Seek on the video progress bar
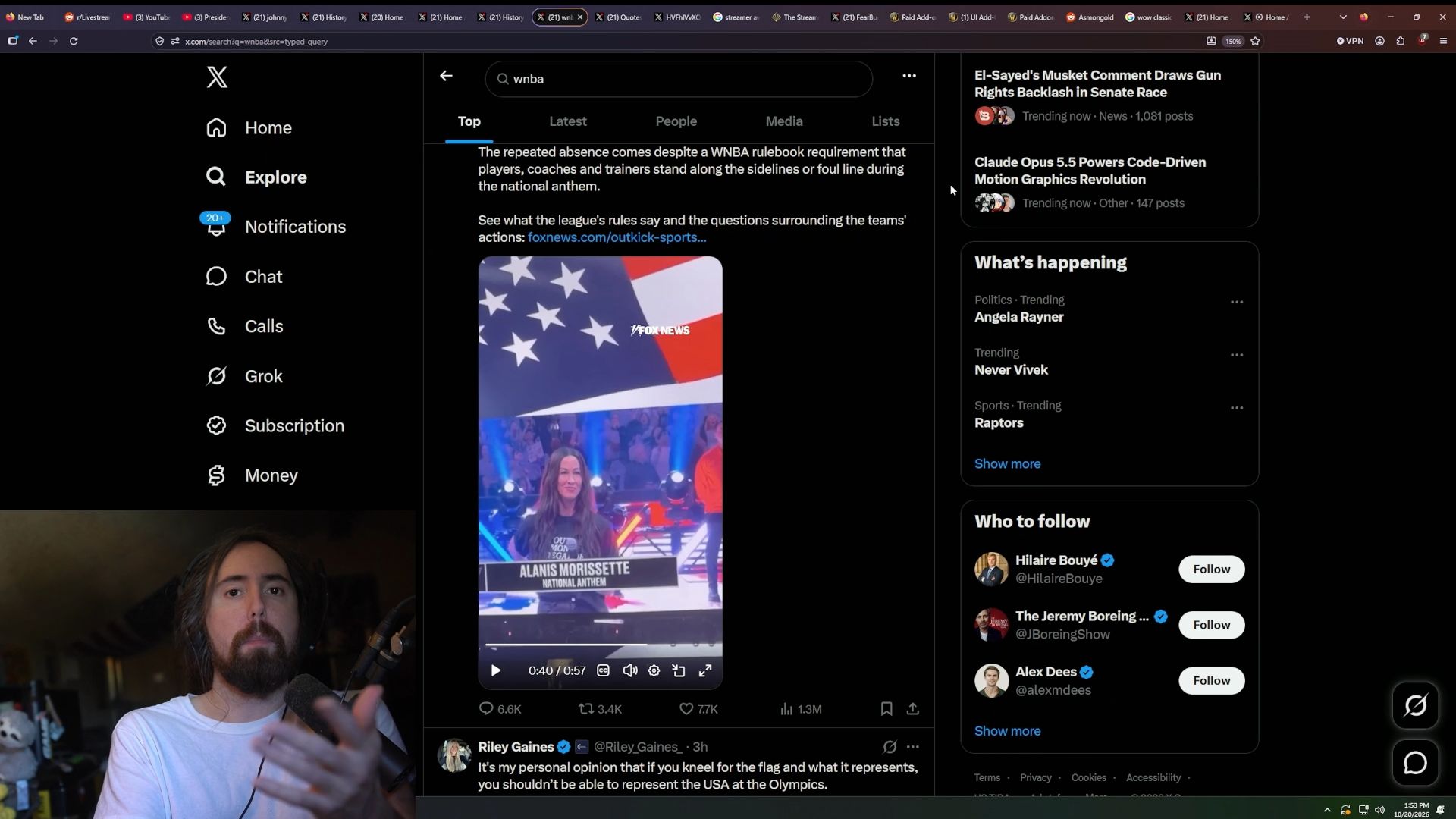This screenshot has width=1456, height=819. 600,645
